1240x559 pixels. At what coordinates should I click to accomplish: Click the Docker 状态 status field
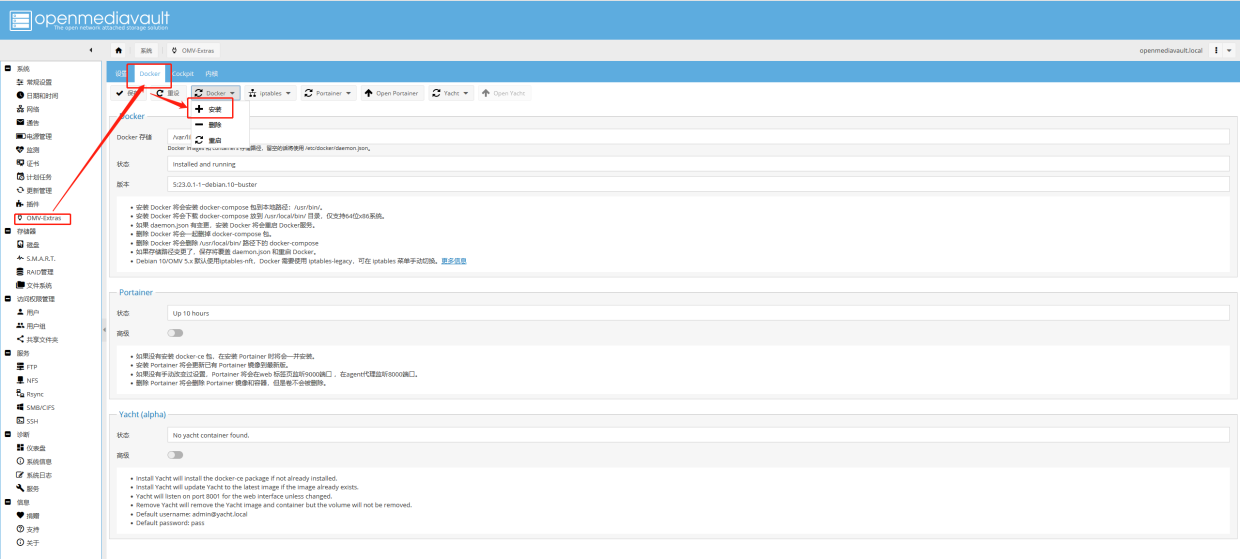(698, 163)
